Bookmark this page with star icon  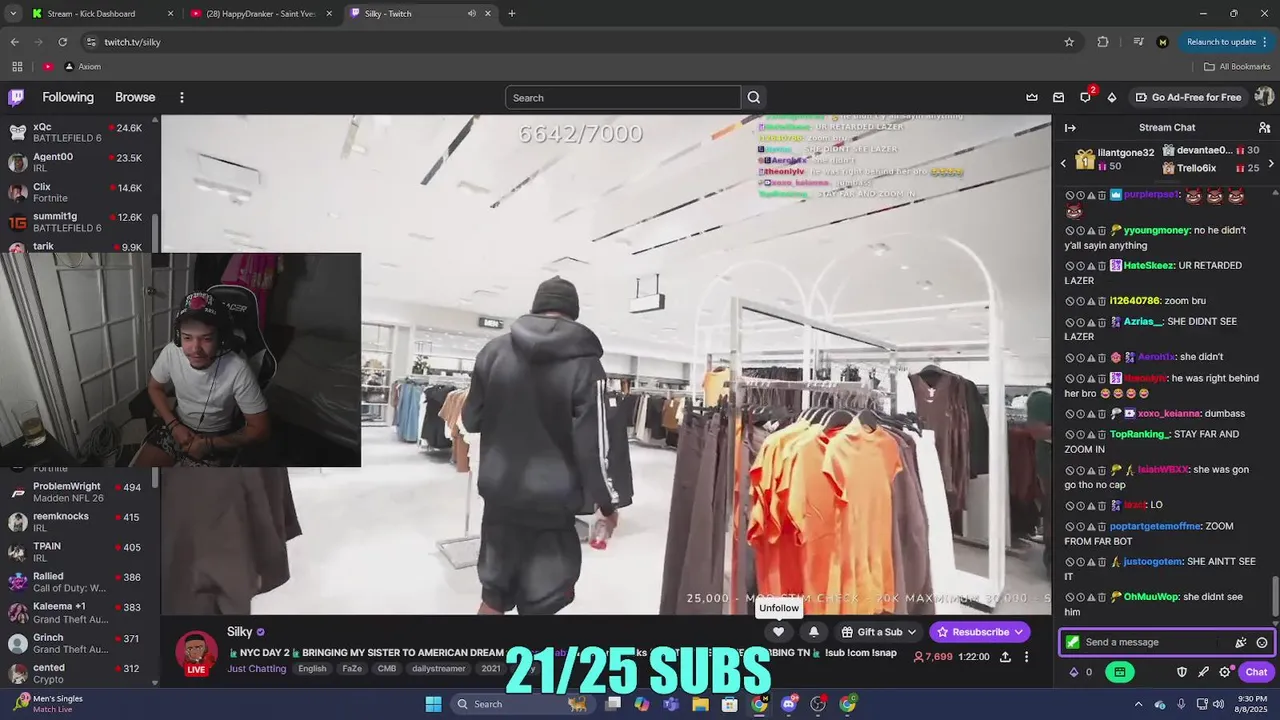(x=1069, y=42)
